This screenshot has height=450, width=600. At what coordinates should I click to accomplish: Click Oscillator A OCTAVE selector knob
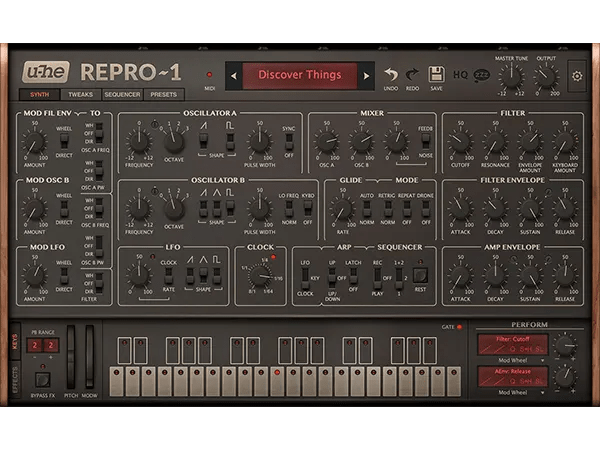(174, 141)
